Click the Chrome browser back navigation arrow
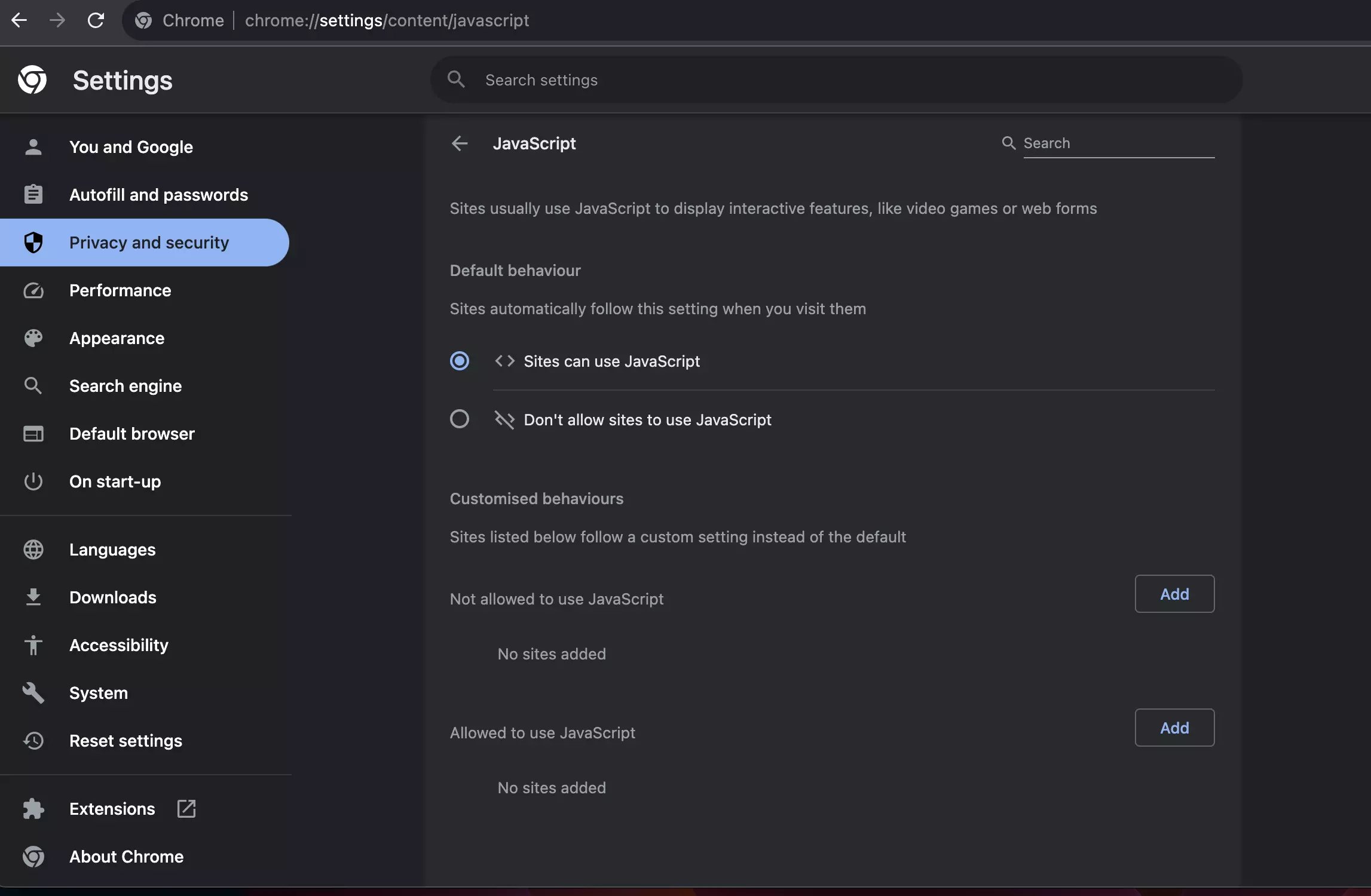 19,20
